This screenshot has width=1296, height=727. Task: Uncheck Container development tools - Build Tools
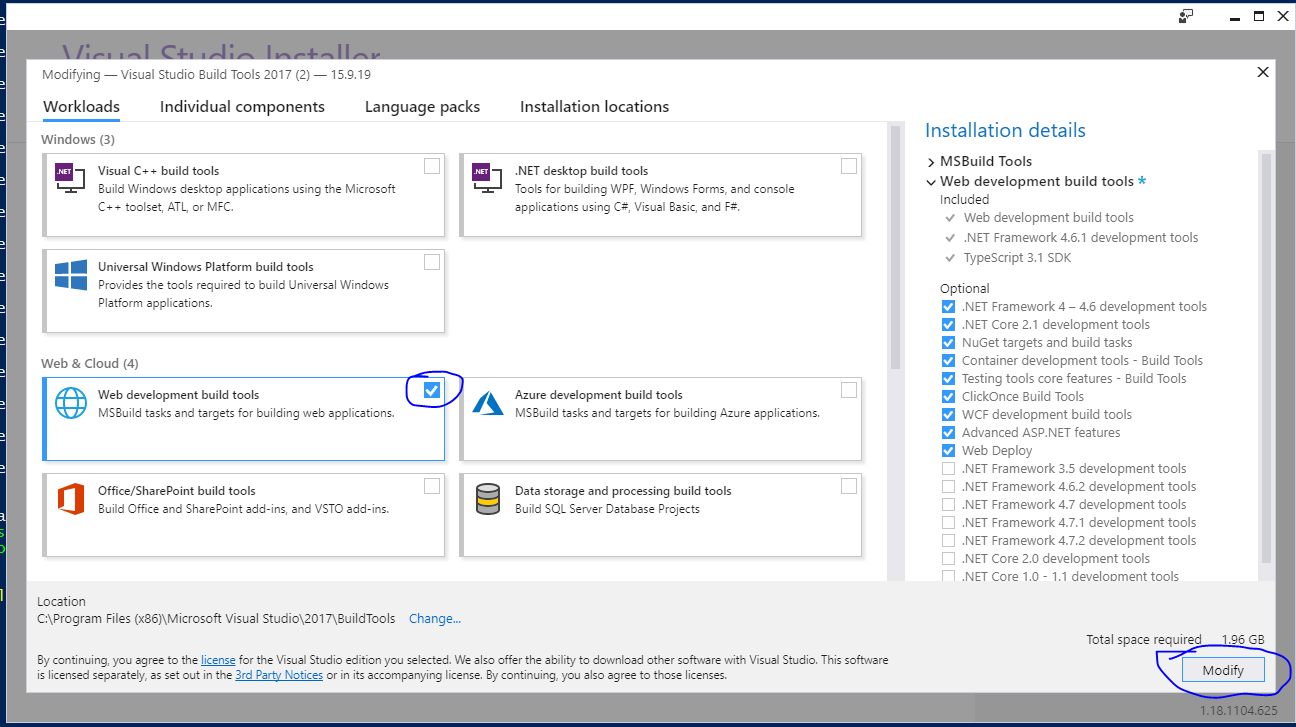pos(948,361)
